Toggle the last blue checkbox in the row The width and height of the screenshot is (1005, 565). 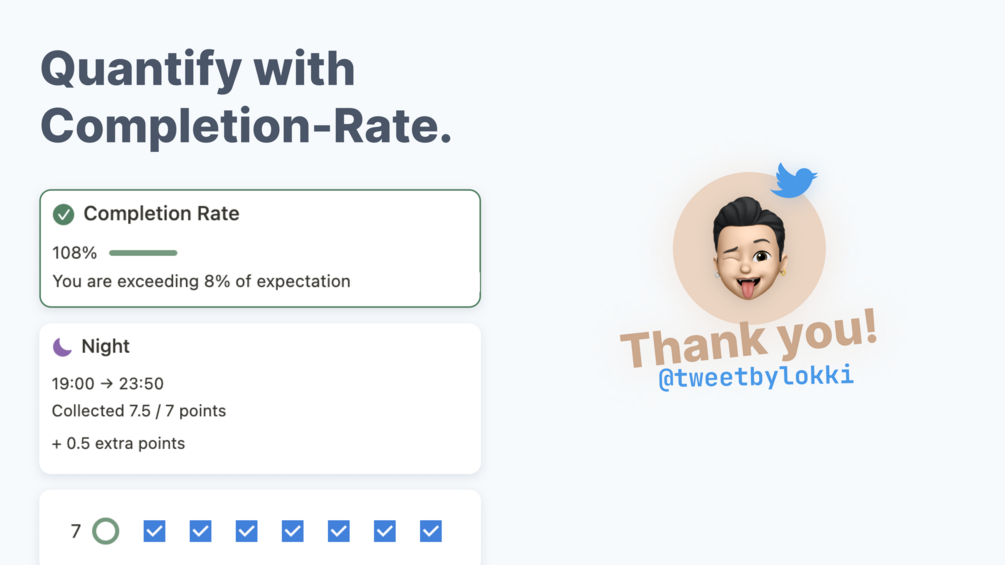431,531
